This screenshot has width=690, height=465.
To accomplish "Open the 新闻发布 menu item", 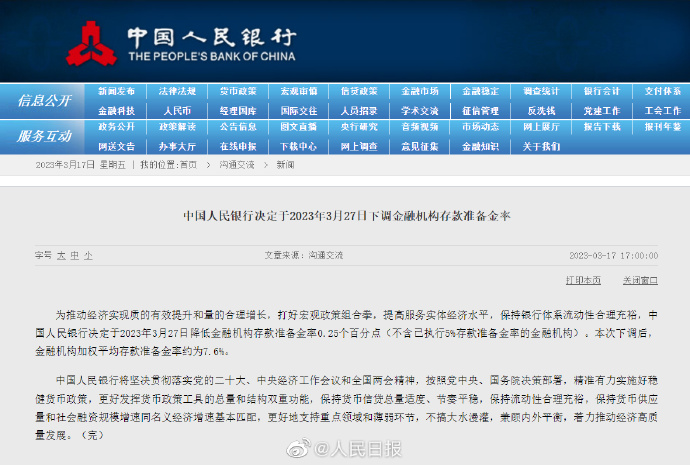I will [116, 92].
